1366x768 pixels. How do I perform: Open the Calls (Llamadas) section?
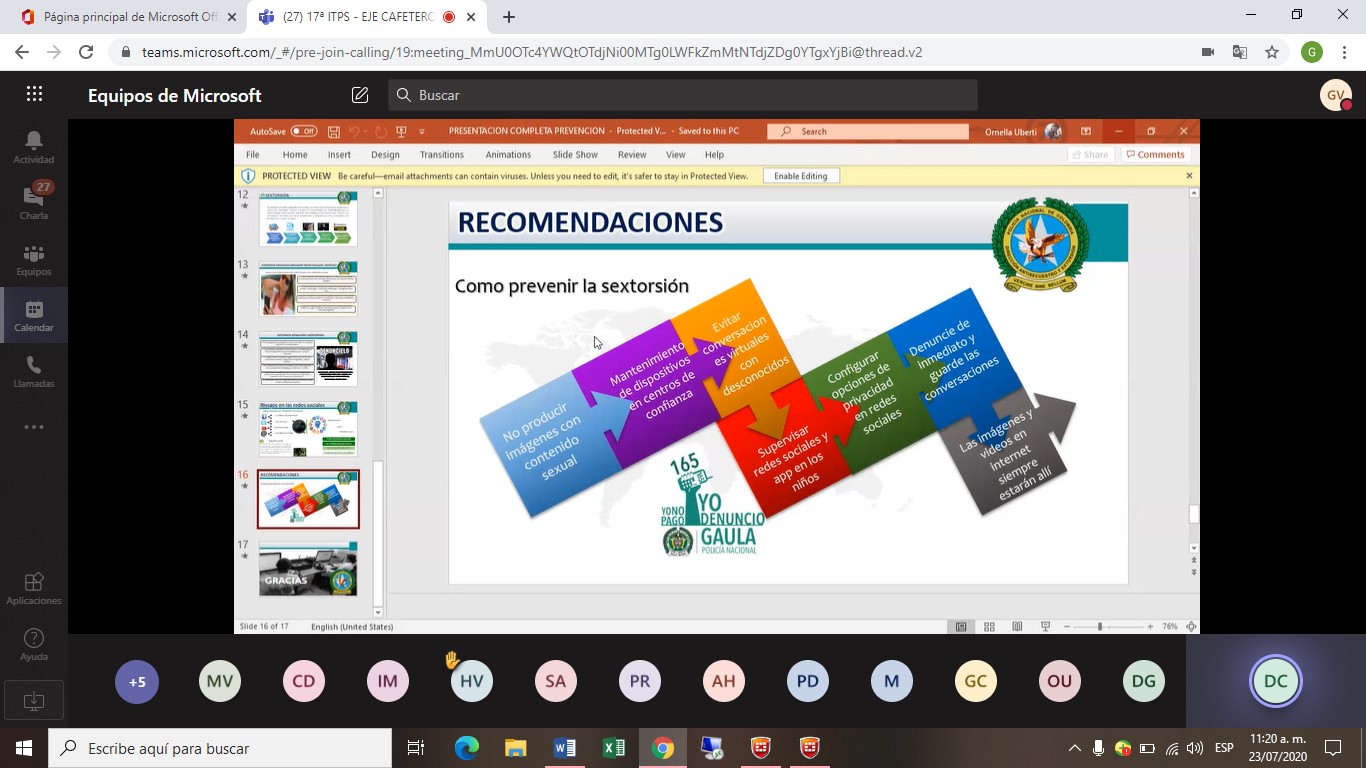pos(34,371)
